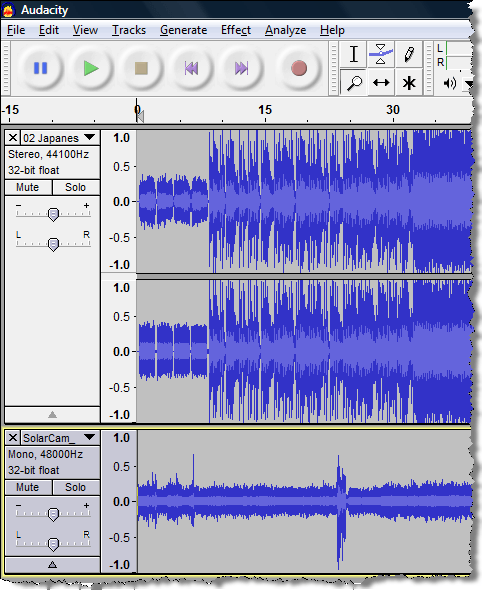Screen dimensions: 482x590
Task: Click the Audacity application icon in title bar
Action: (x=8, y=10)
